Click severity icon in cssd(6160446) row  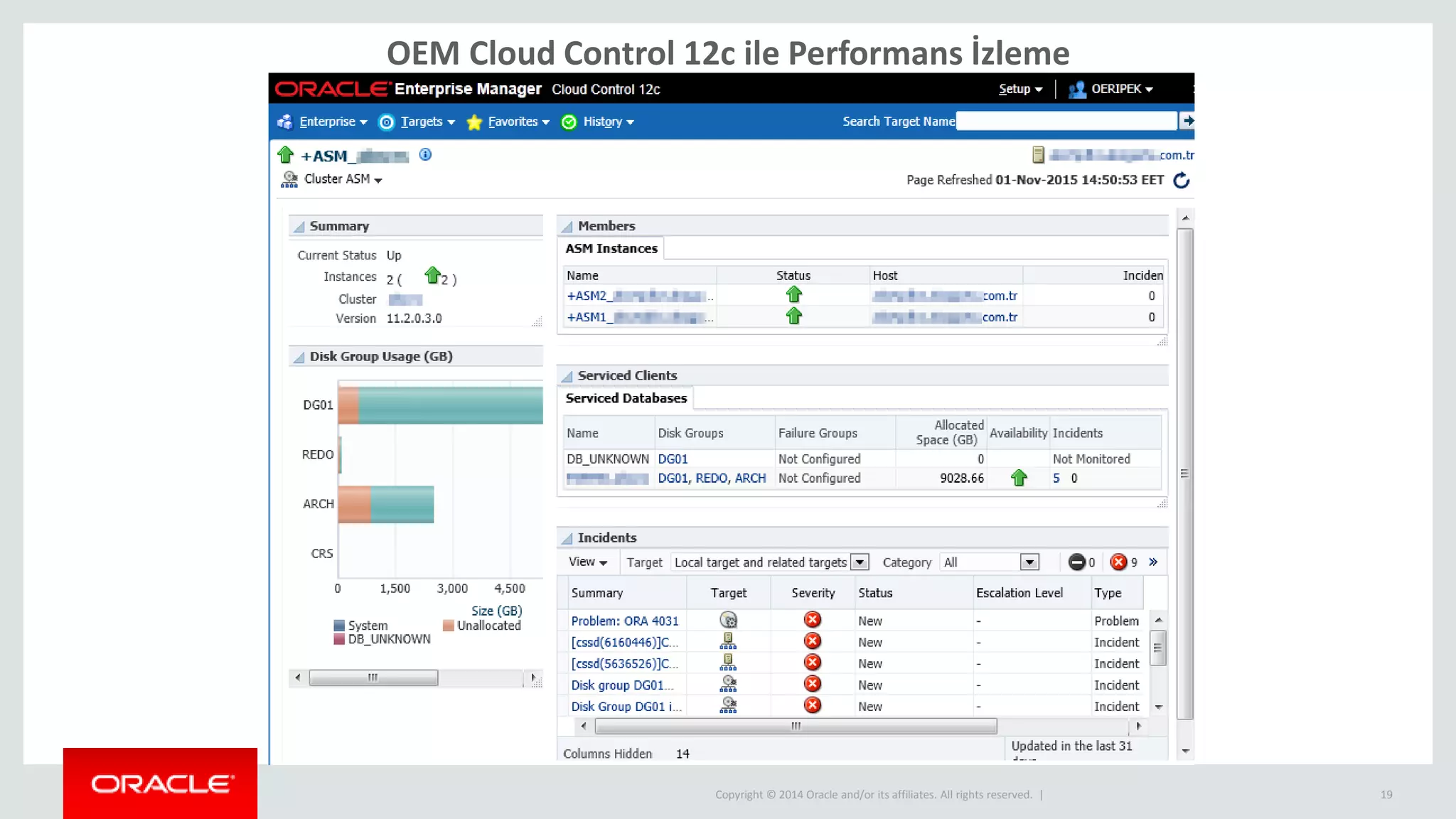pyautogui.click(x=813, y=641)
